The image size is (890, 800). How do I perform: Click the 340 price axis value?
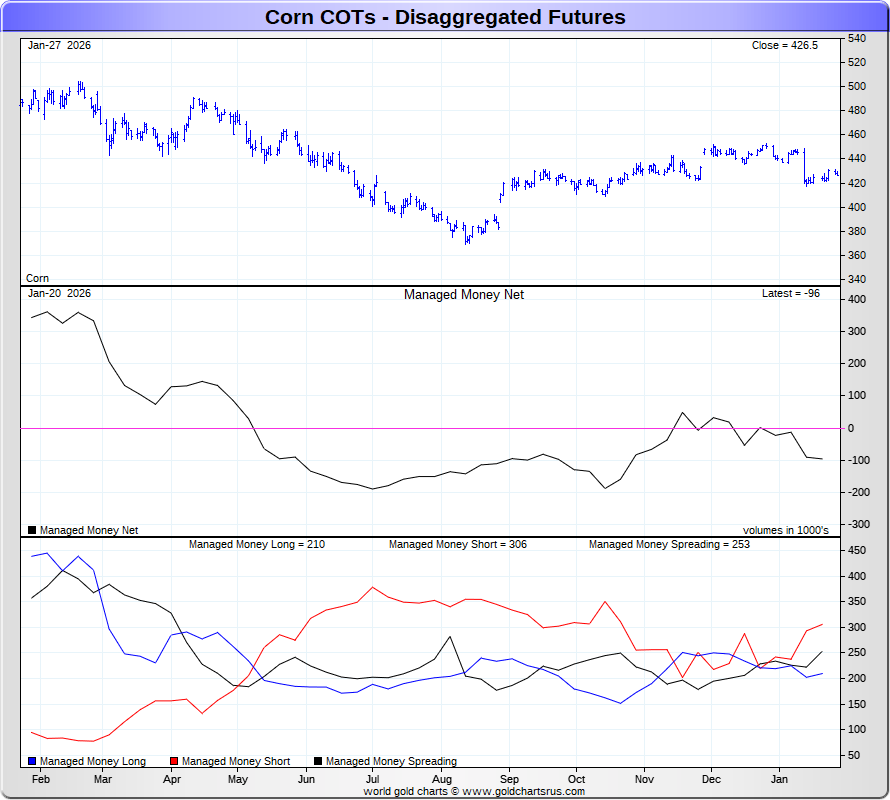click(x=857, y=279)
